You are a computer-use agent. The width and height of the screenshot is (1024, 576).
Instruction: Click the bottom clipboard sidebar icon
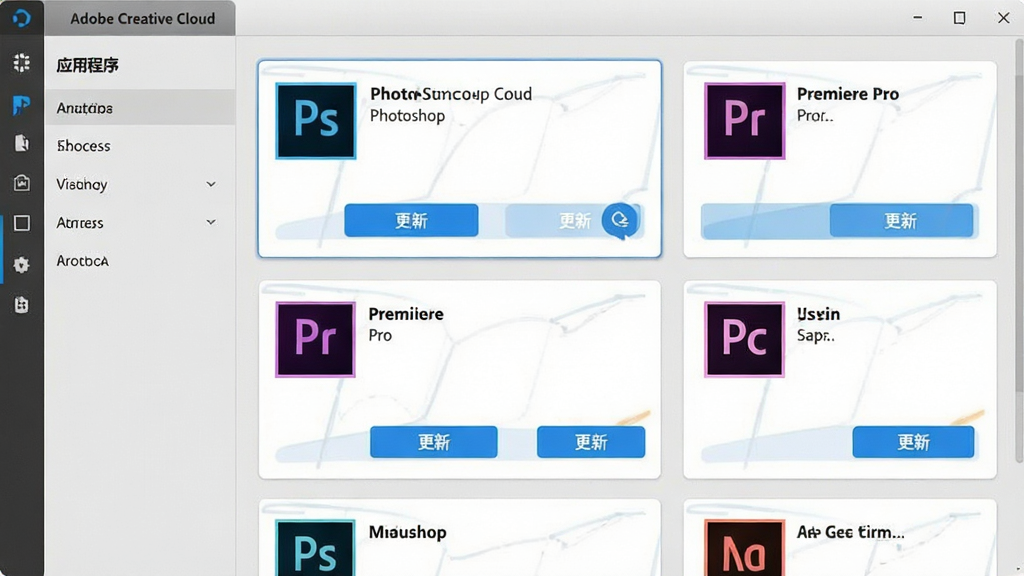22,304
